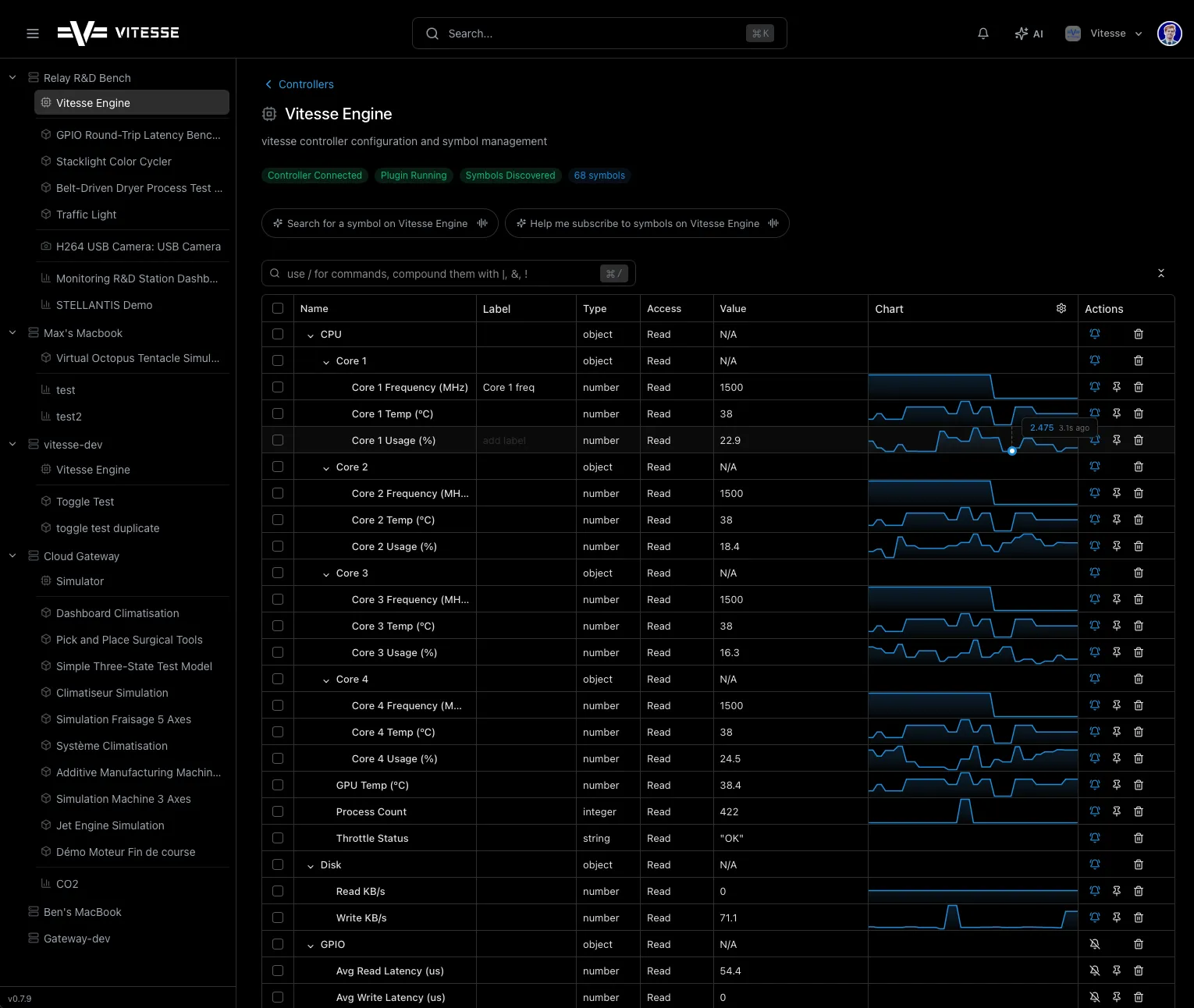Viewport: 1194px width, 1008px height.
Task: Open the hamburger menu
Action: click(x=33, y=34)
